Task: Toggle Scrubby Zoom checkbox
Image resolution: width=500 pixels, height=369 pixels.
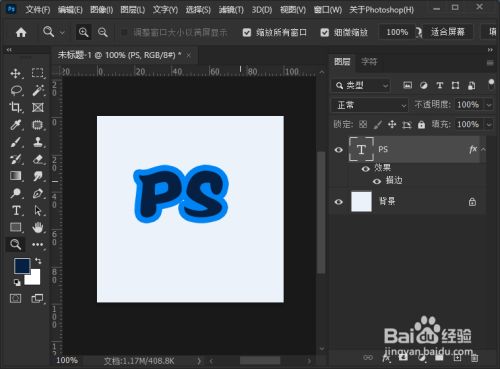Action: click(325, 32)
